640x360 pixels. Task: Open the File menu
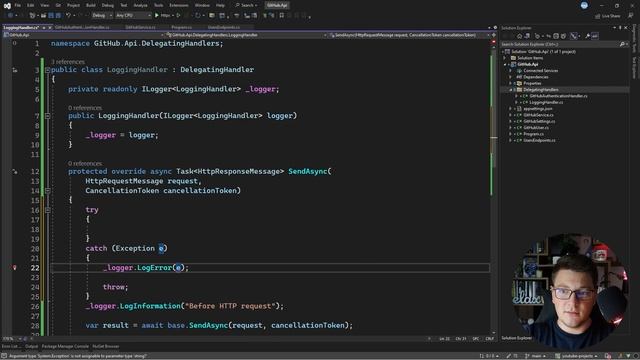[18, 5]
